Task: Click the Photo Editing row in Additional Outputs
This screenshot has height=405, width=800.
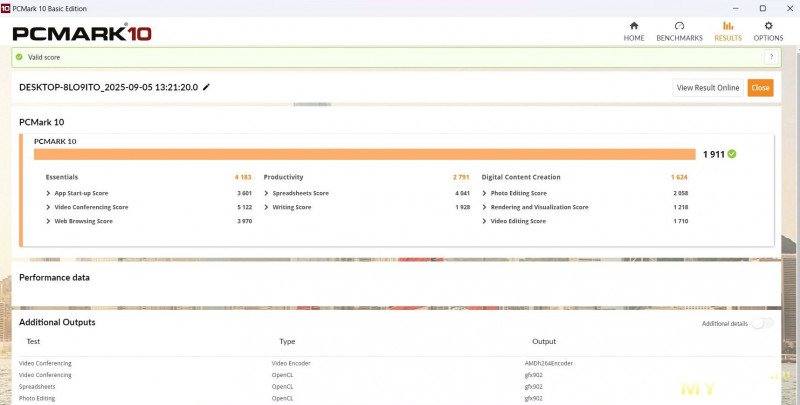Action: 396,398
